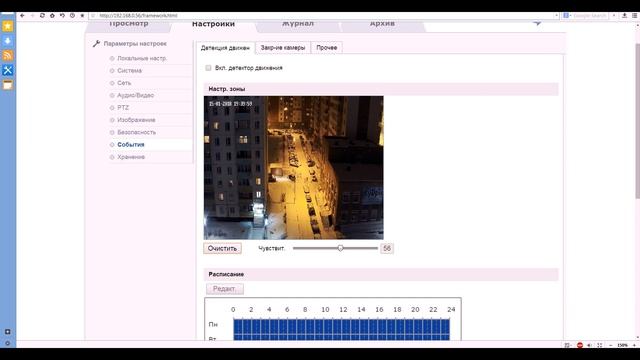Open the downloads panel in the sidebar
The height and width of the screenshot is (360, 640).
8,41
